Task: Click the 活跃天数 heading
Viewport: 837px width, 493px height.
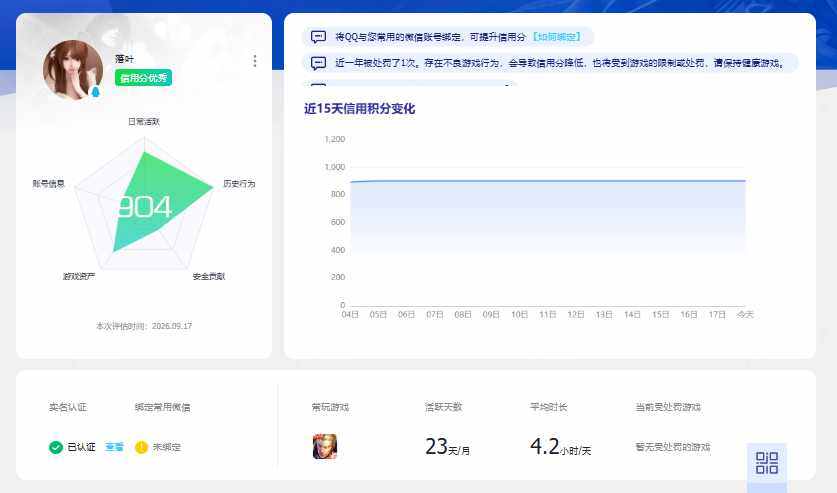Action: [443, 407]
